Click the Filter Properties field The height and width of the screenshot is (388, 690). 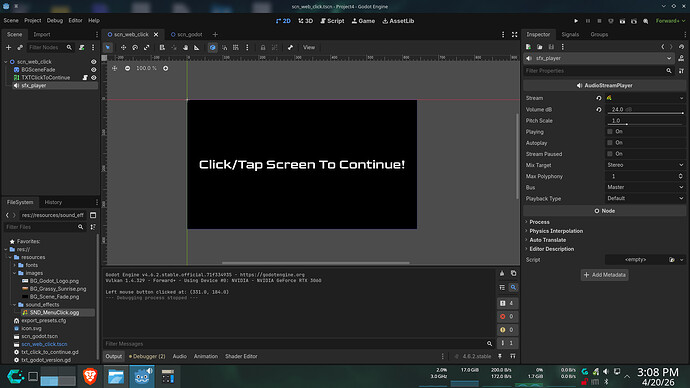(x=599, y=70)
